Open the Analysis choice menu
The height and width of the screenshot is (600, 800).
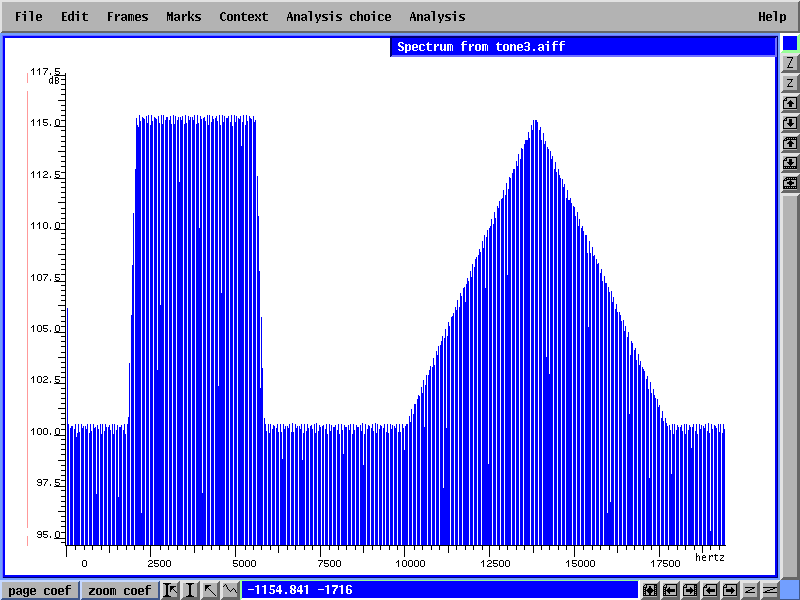(x=338, y=17)
